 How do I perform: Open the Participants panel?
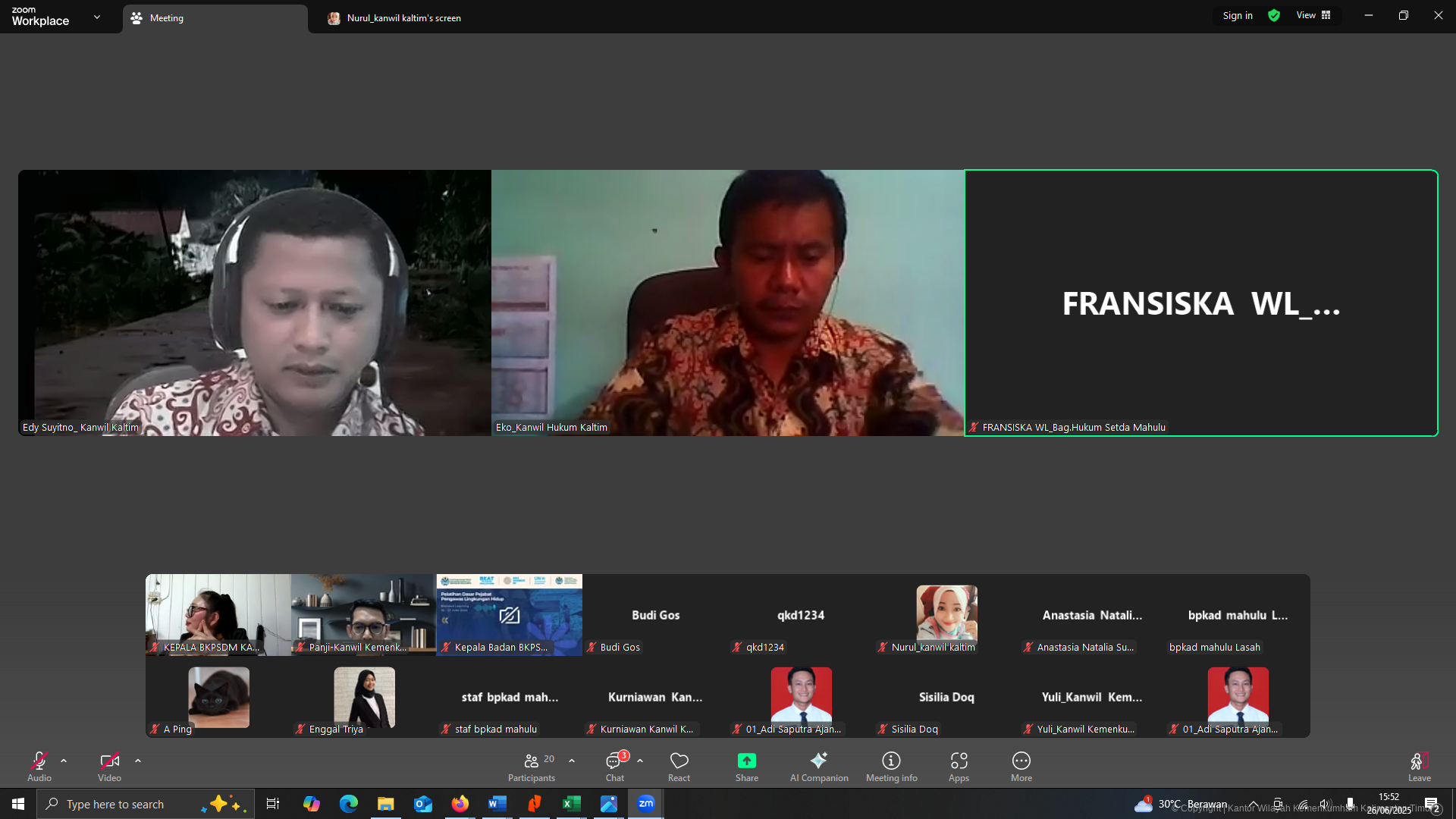click(533, 766)
